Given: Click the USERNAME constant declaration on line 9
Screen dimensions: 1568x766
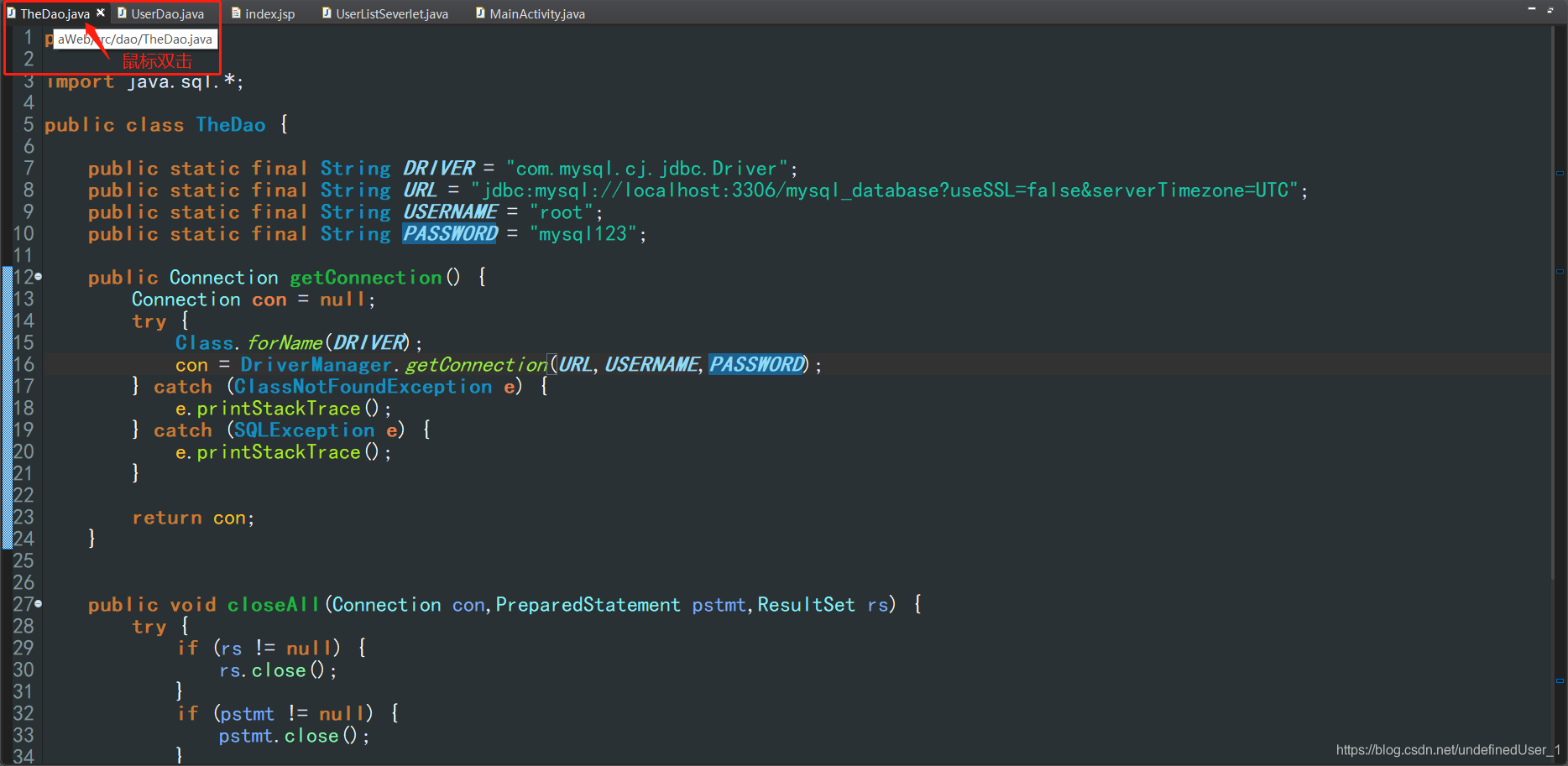Looking at the screenshot, I should coord(451,211).
